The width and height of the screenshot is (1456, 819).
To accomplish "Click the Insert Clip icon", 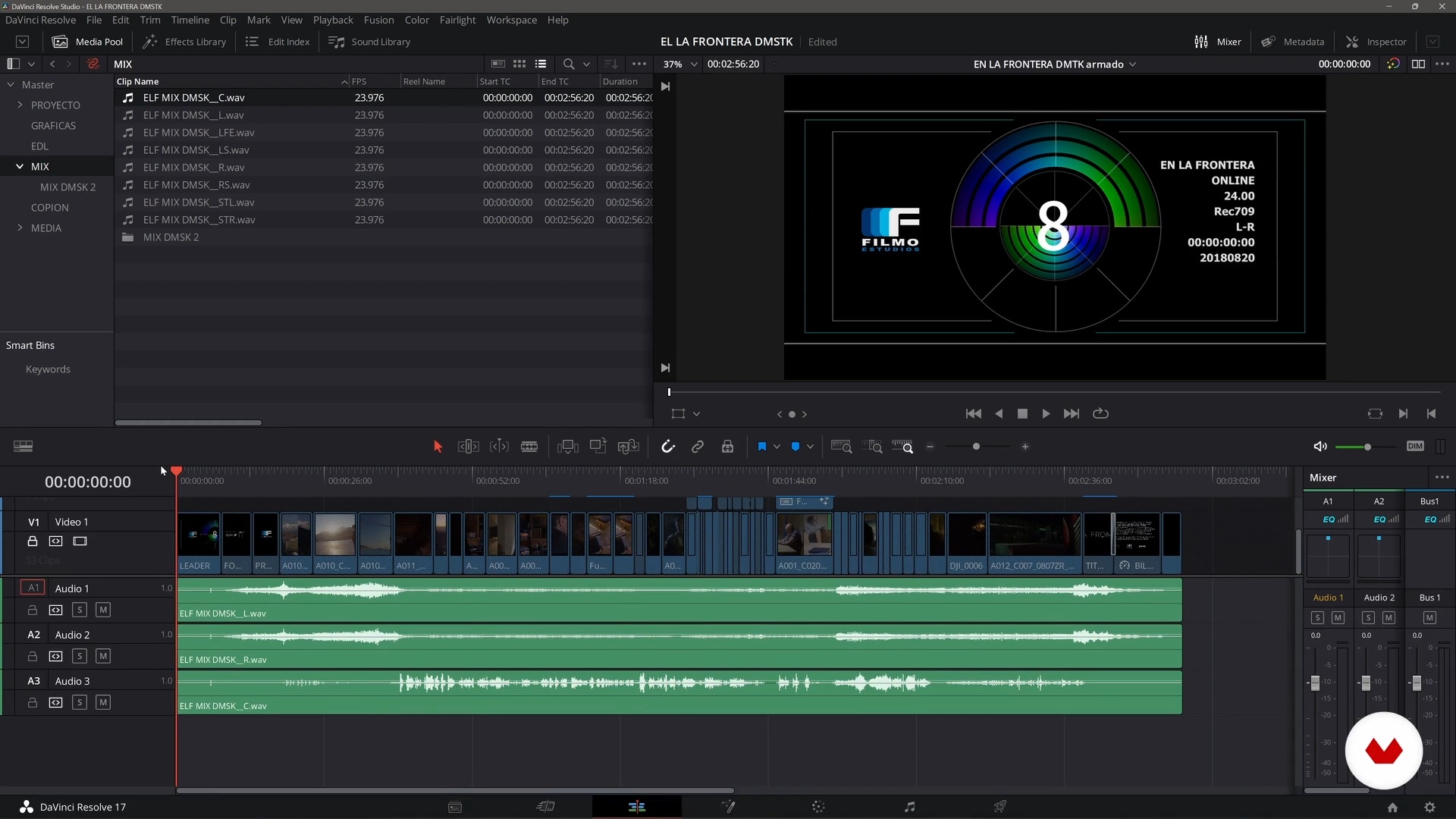I will pos(567,447).
